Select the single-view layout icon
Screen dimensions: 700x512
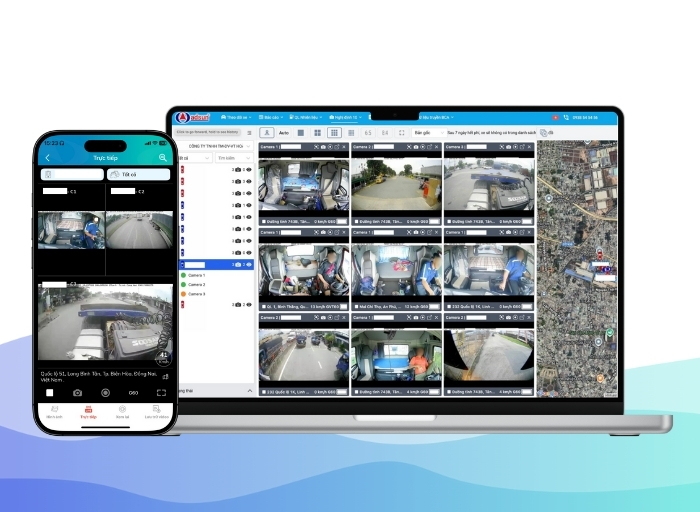pyautogui.click(x=301, y=132)
